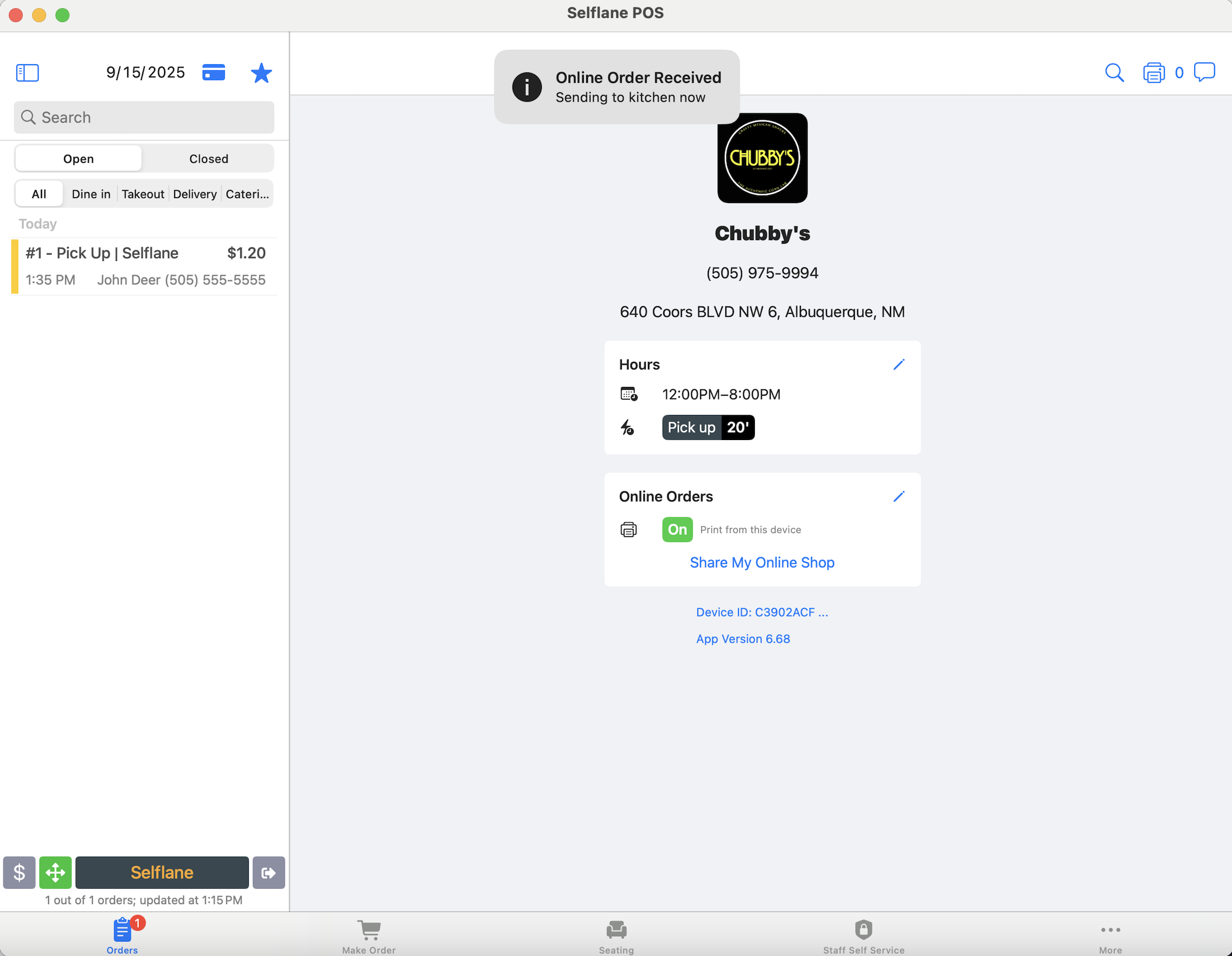Edit Online Orders pencil icon
1232x956 pixels.
tap(899, 496)
